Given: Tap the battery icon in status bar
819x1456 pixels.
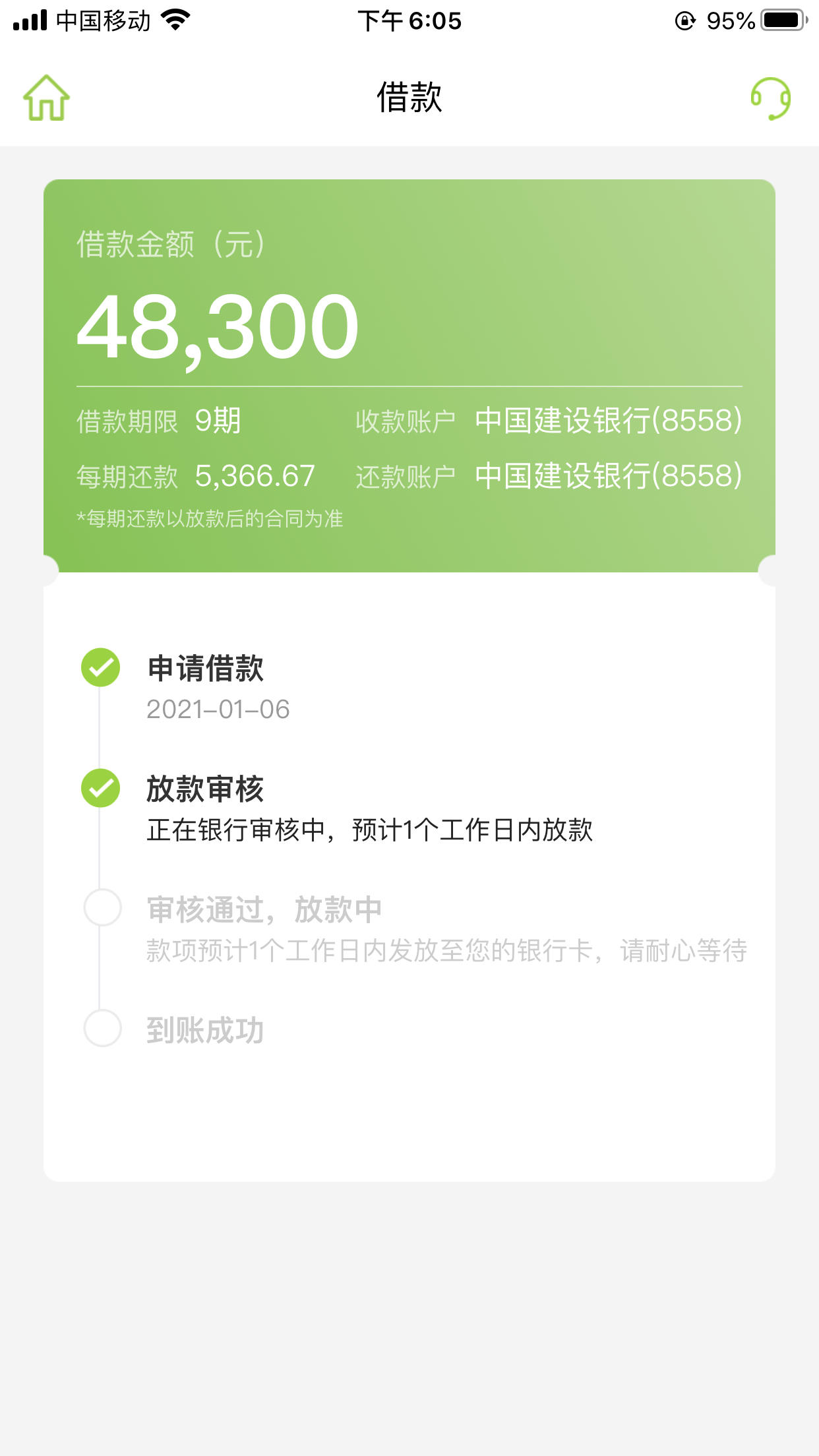Looking at the screenshot, I should tap(784, 20).
